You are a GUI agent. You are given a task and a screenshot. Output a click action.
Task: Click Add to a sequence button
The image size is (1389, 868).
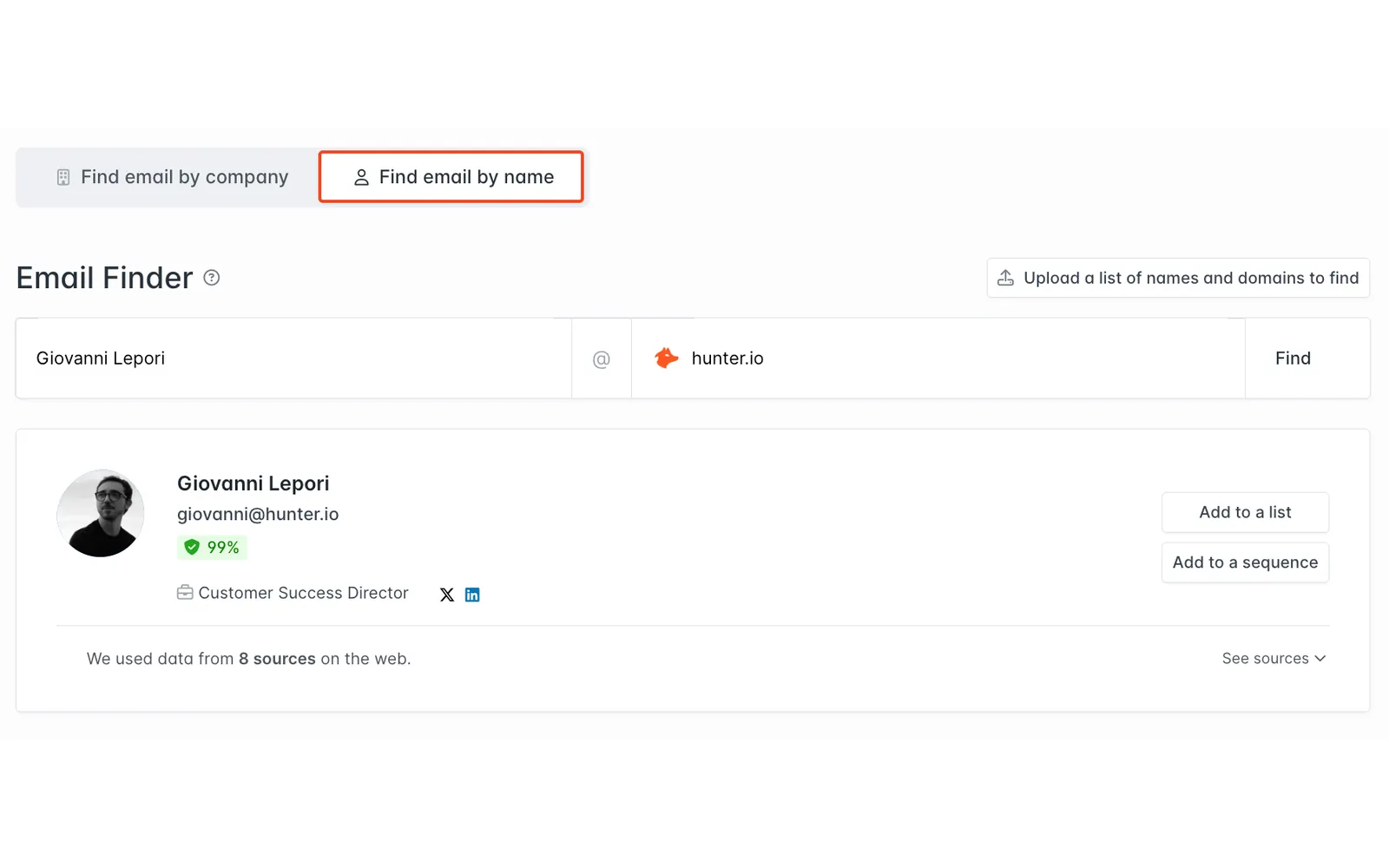tap(1245, 562)
